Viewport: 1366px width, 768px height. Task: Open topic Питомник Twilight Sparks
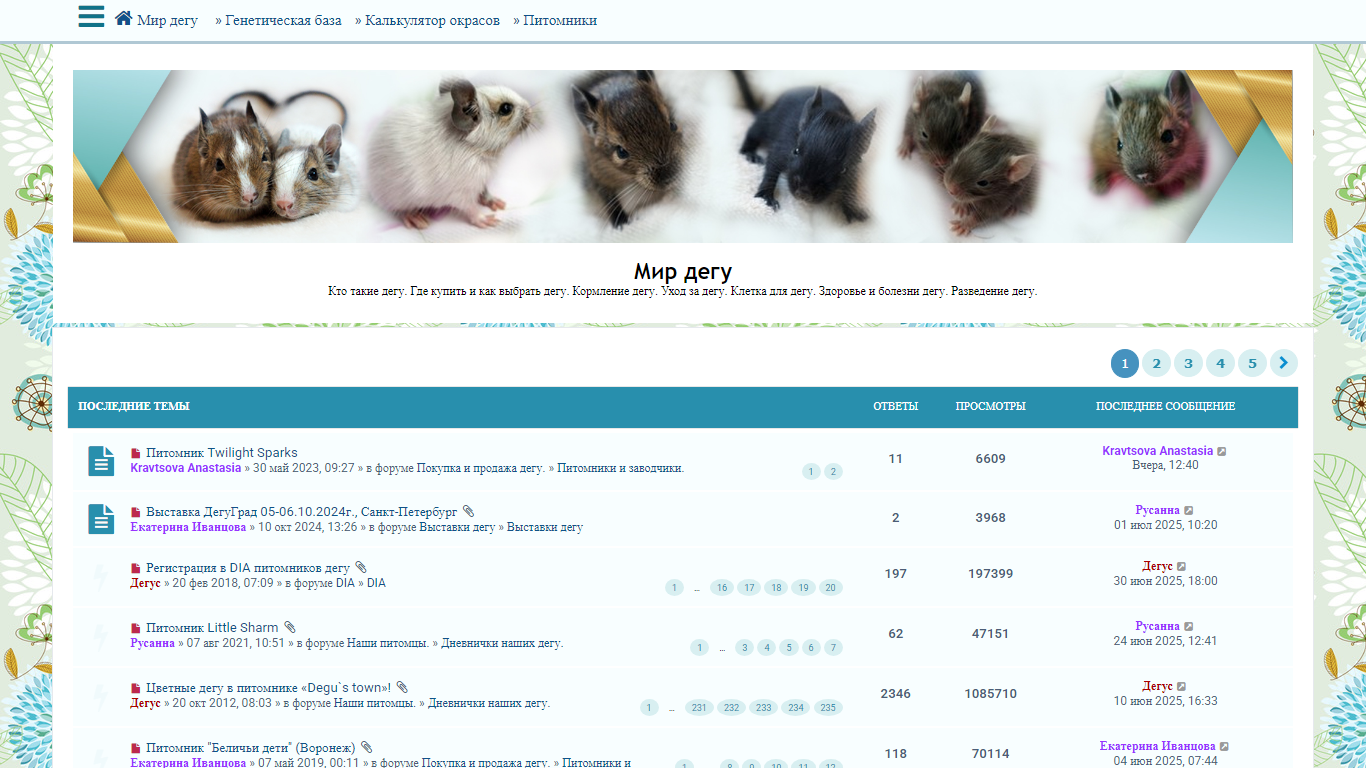(x=222, y=453)
